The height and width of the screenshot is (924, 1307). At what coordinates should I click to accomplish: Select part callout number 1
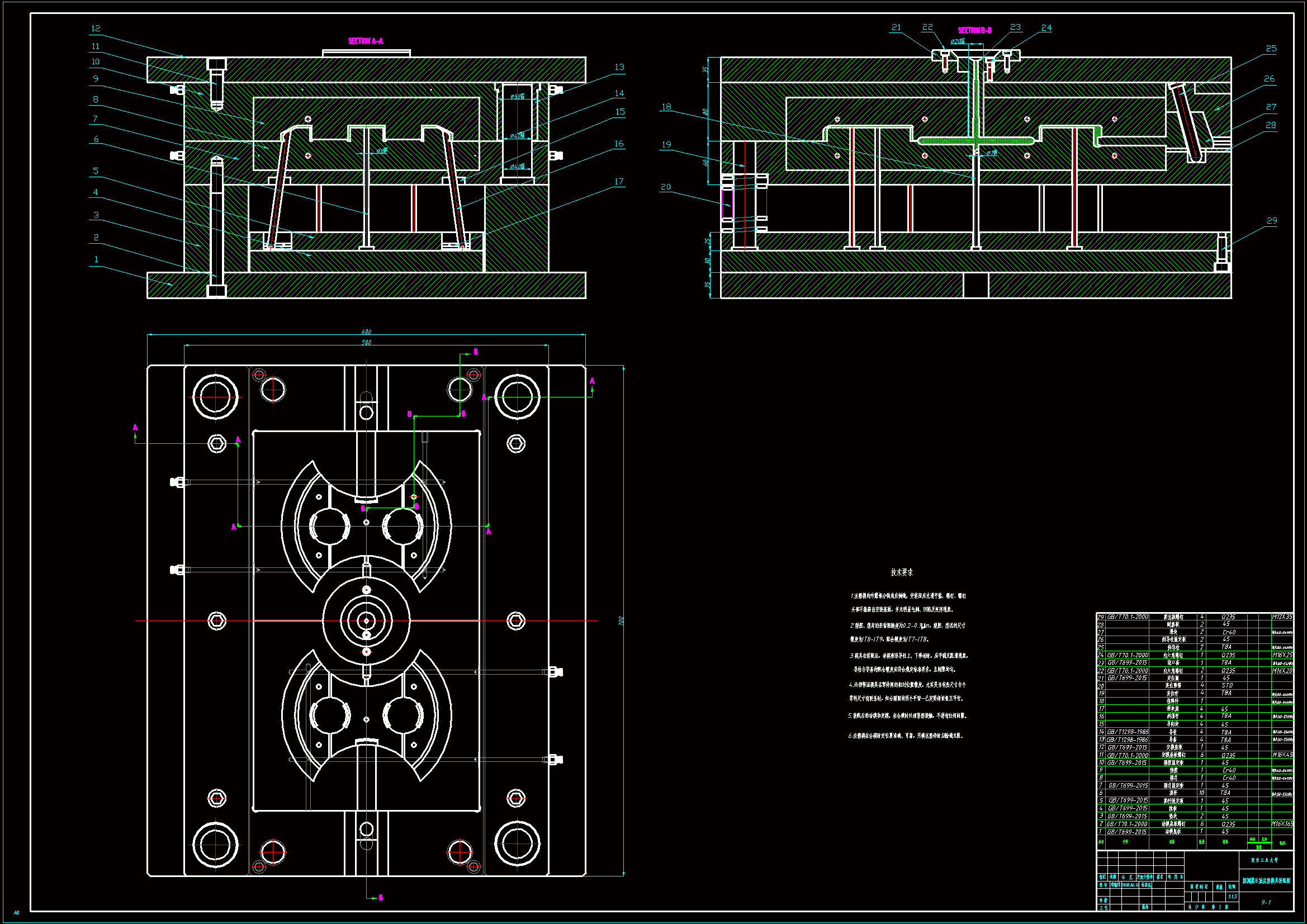(x=96, y=259)
